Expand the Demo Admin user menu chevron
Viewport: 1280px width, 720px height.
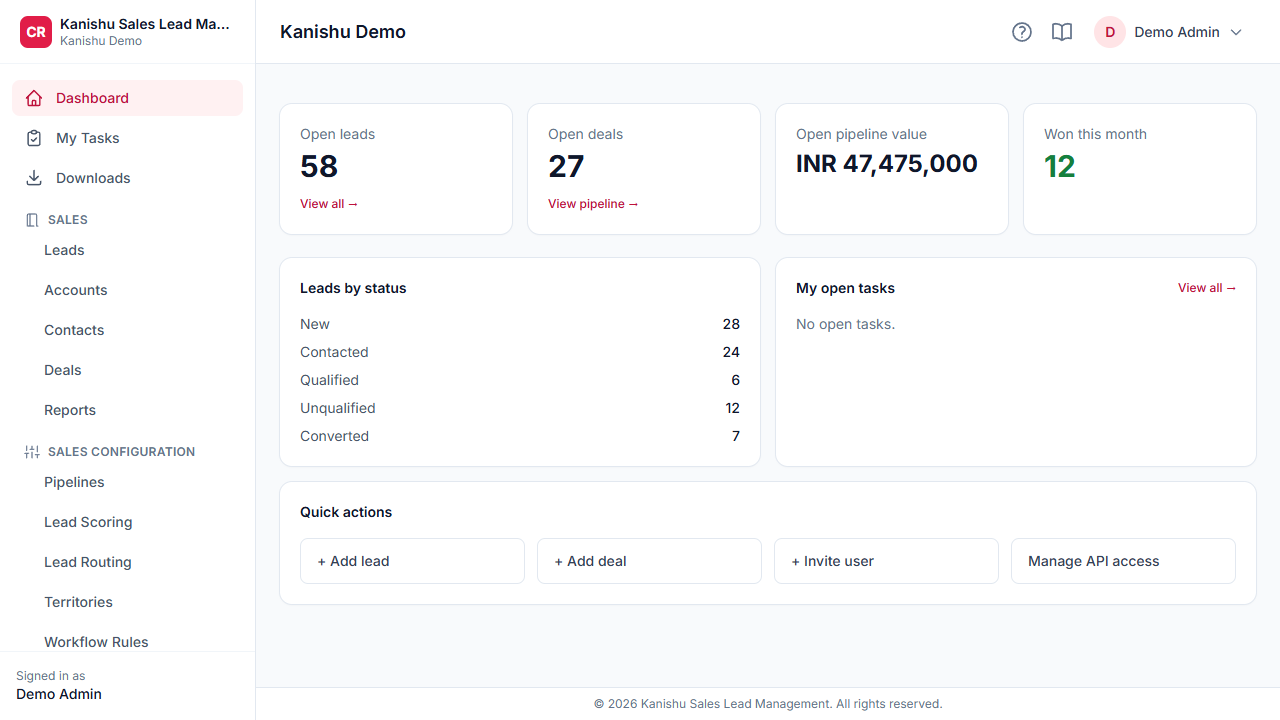1236,32
